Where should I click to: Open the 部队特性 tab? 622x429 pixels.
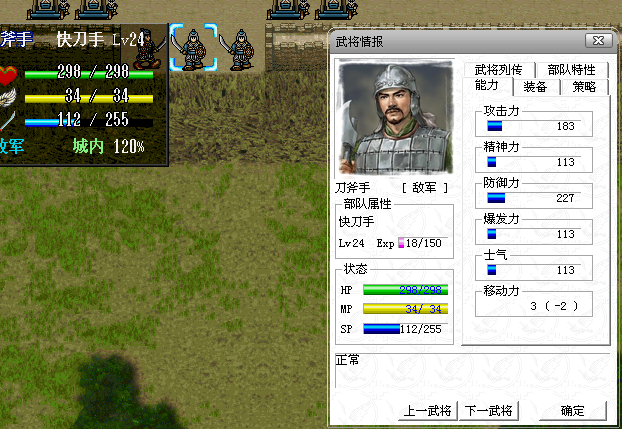point(572,70)
